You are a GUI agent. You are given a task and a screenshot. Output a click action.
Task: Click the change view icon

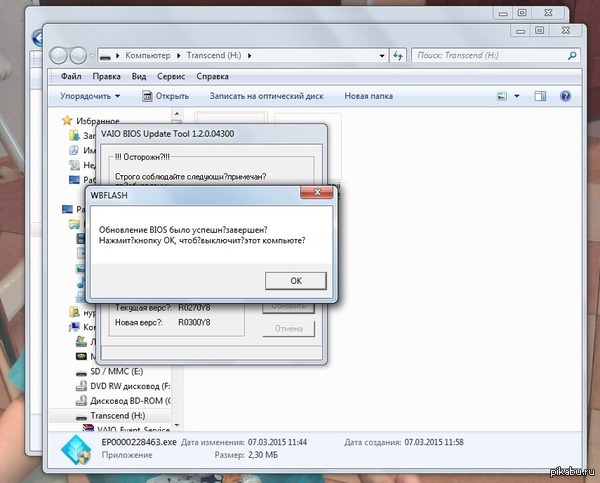coord(502,97)
